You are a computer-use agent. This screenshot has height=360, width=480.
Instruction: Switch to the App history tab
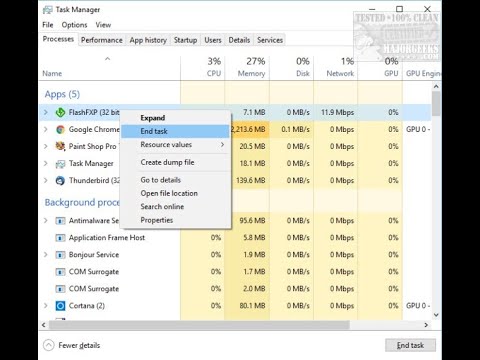point(148,40)
